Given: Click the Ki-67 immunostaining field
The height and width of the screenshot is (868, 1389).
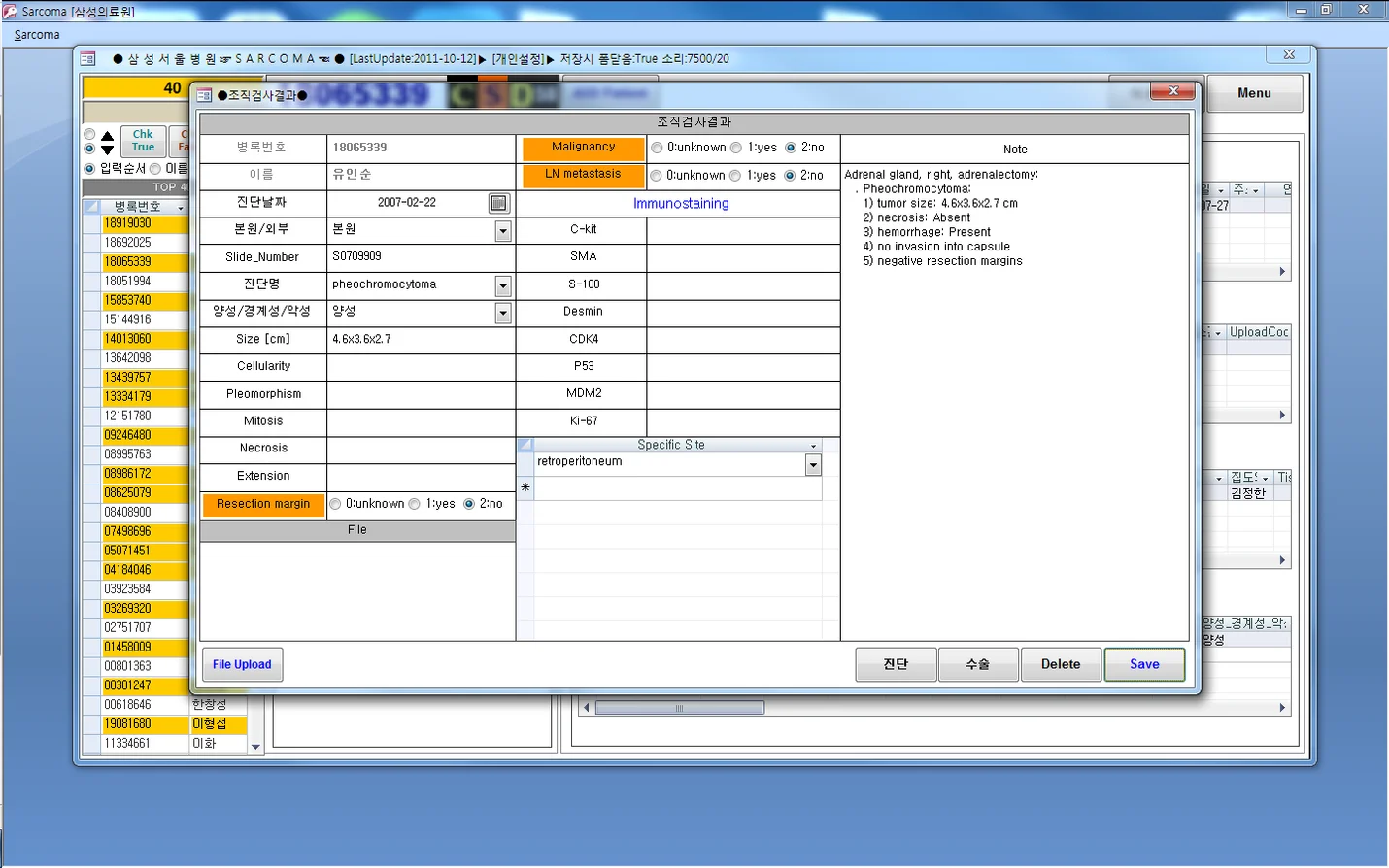Looking at the screenshot, I should click(x=743, y=421).
